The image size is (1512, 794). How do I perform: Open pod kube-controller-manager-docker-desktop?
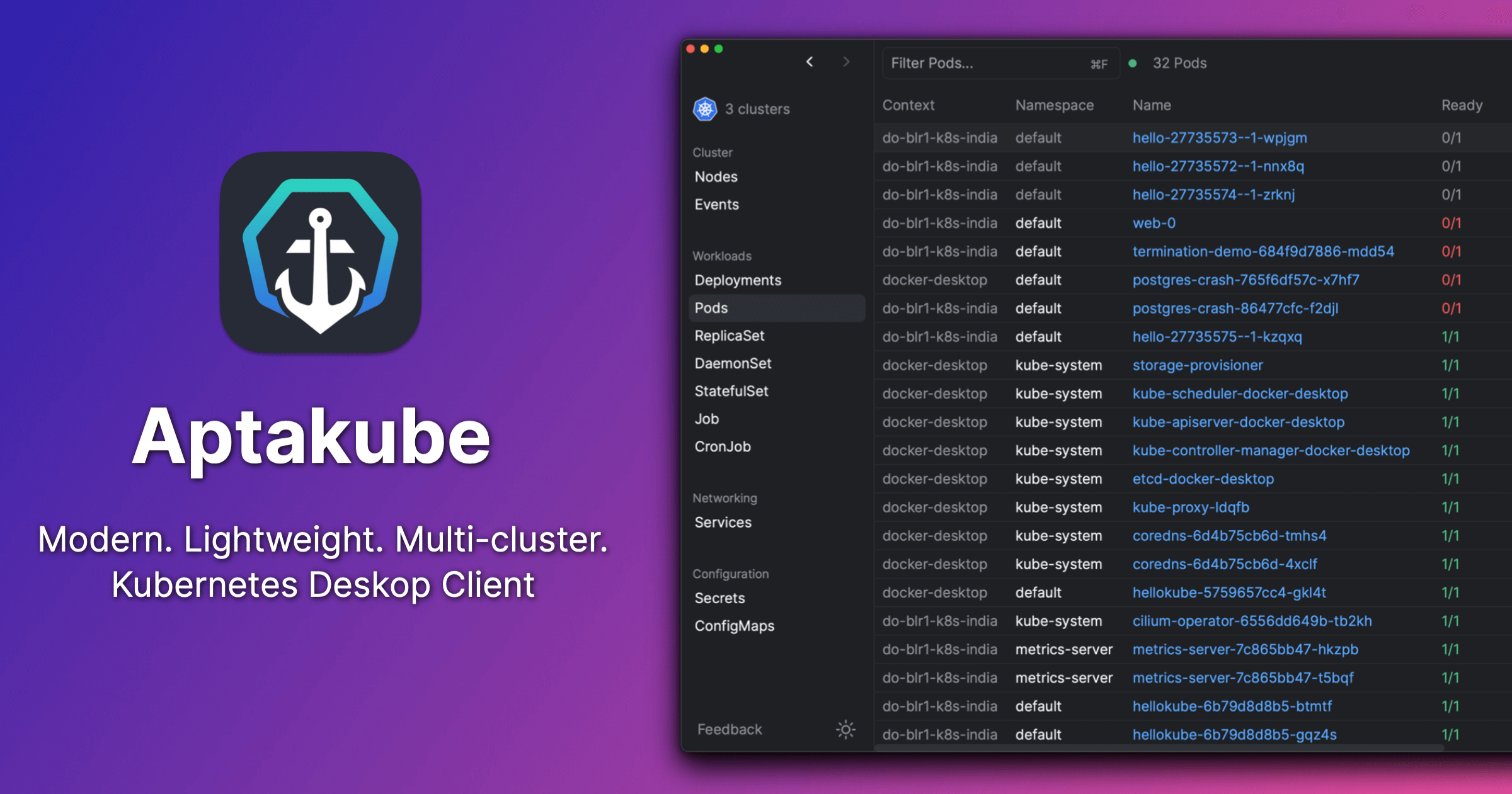pos(1271,450)
